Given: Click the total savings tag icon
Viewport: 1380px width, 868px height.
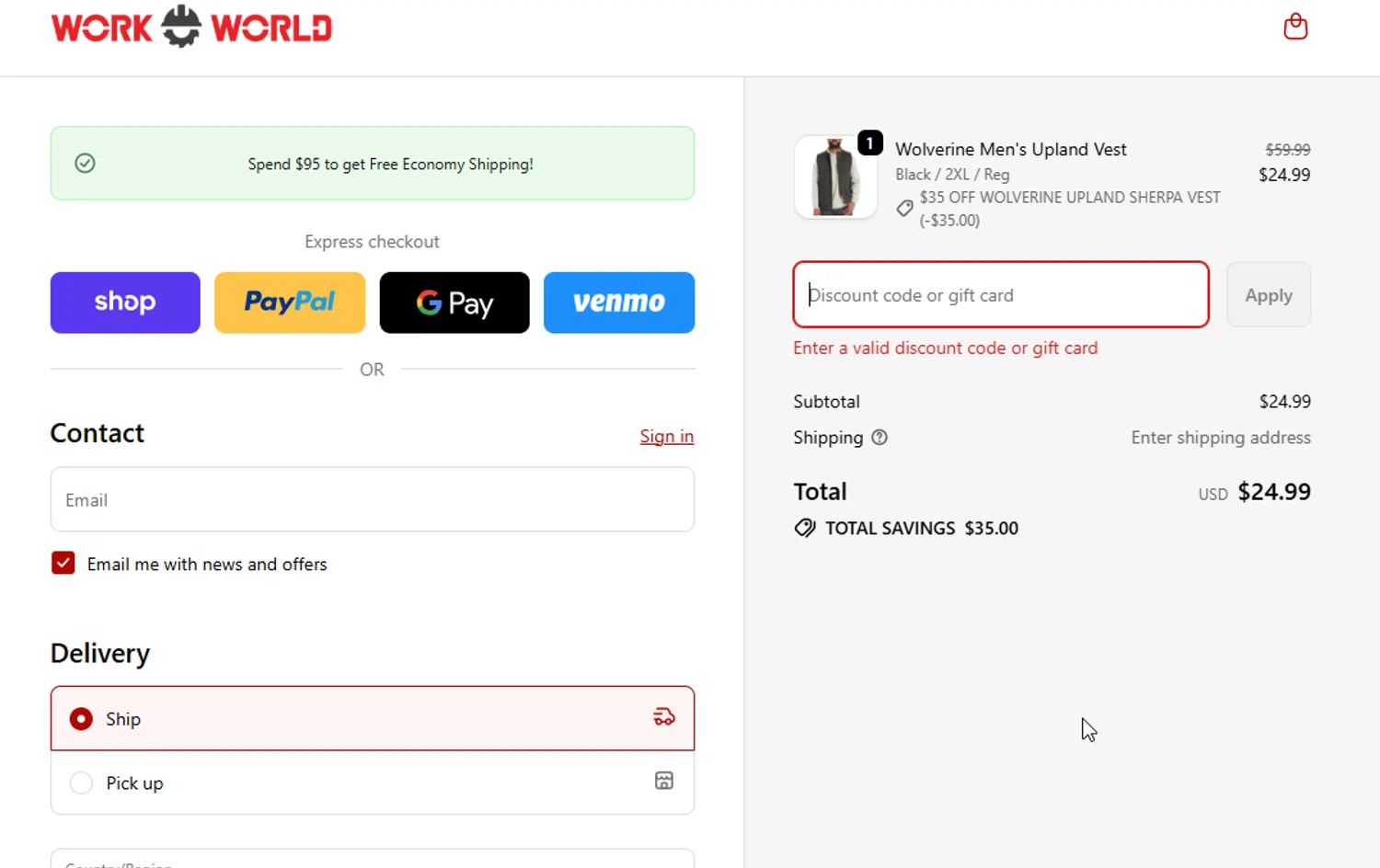Looking at the screenshot, I should pyautogui.click(x=805, y=529).
